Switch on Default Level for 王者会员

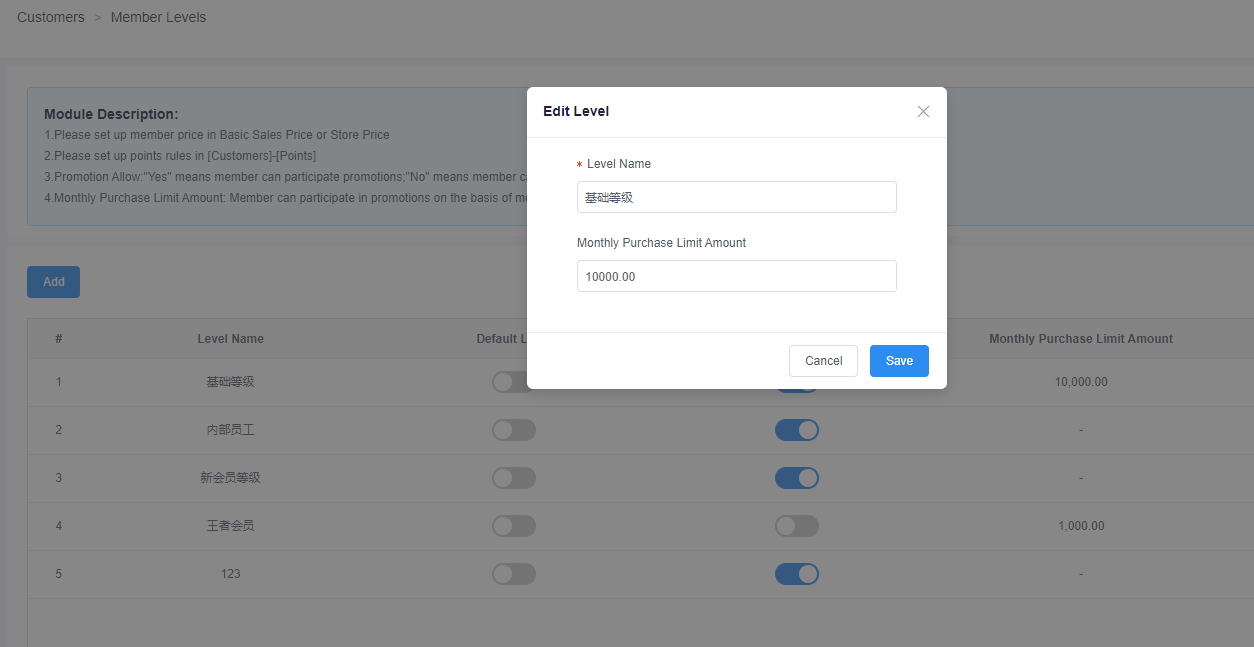[x=514, y=526]
